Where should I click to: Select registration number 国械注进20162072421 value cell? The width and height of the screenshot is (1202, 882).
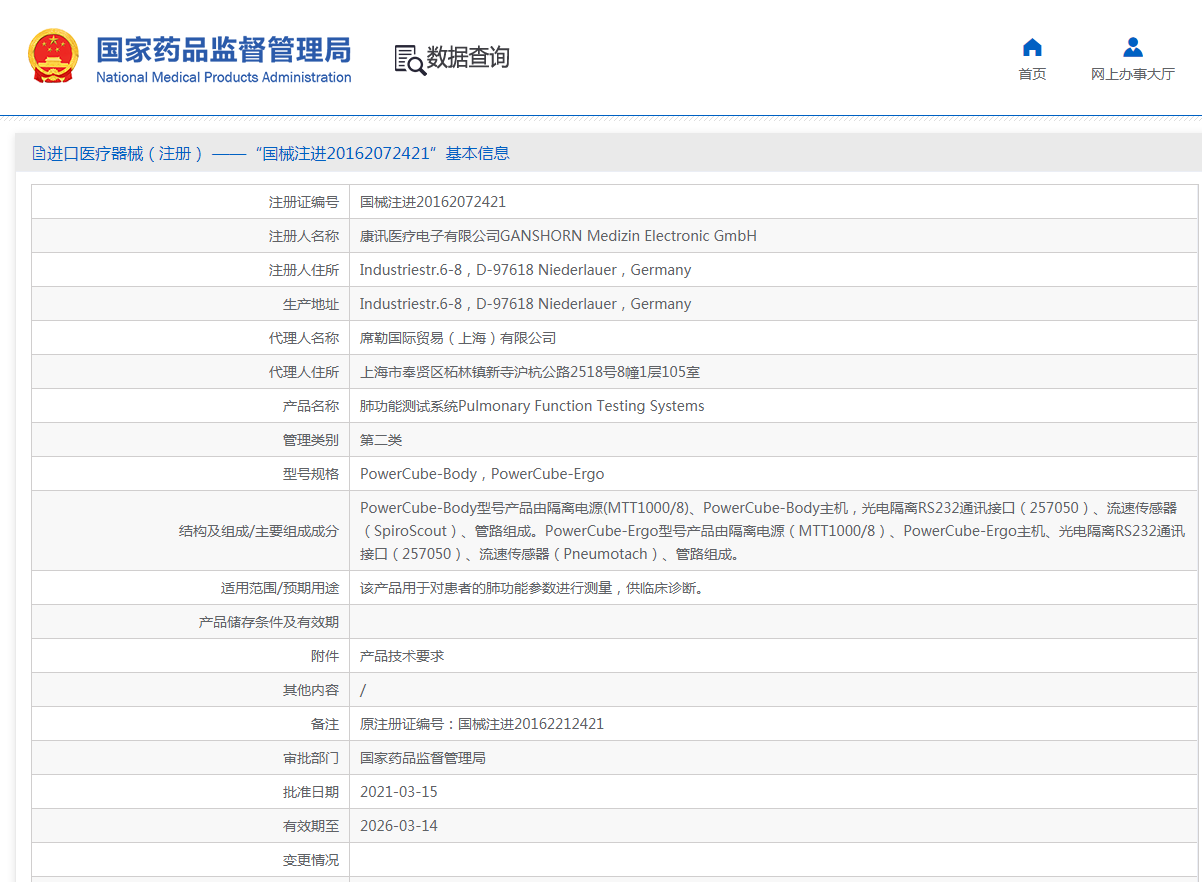point(433,202)
